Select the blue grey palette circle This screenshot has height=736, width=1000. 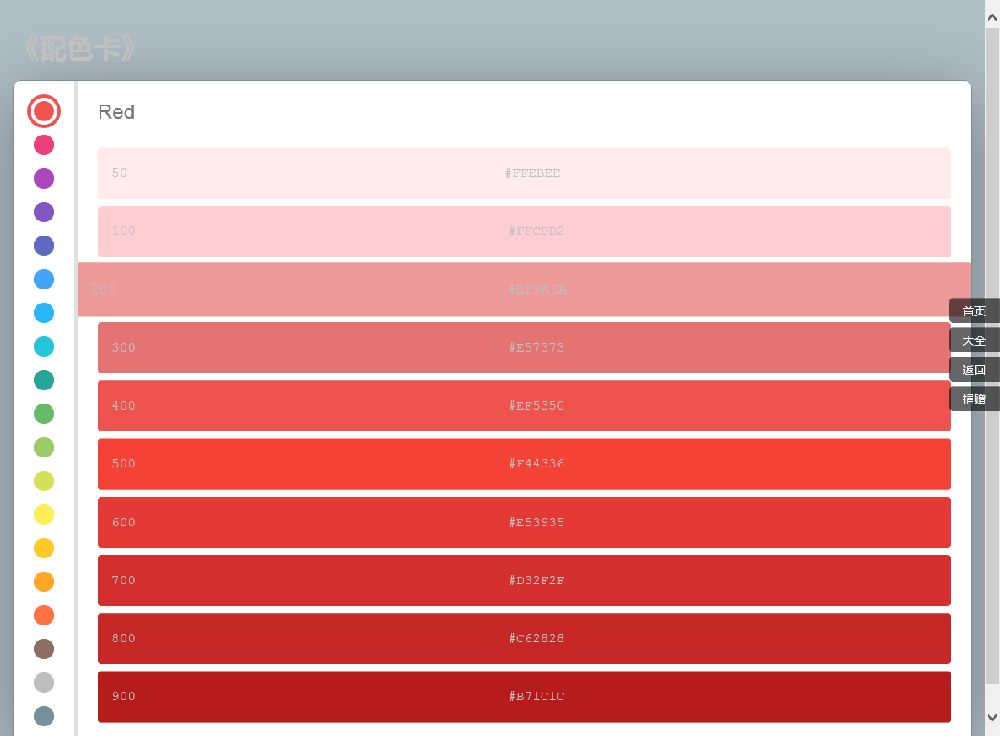coord(44,716)
